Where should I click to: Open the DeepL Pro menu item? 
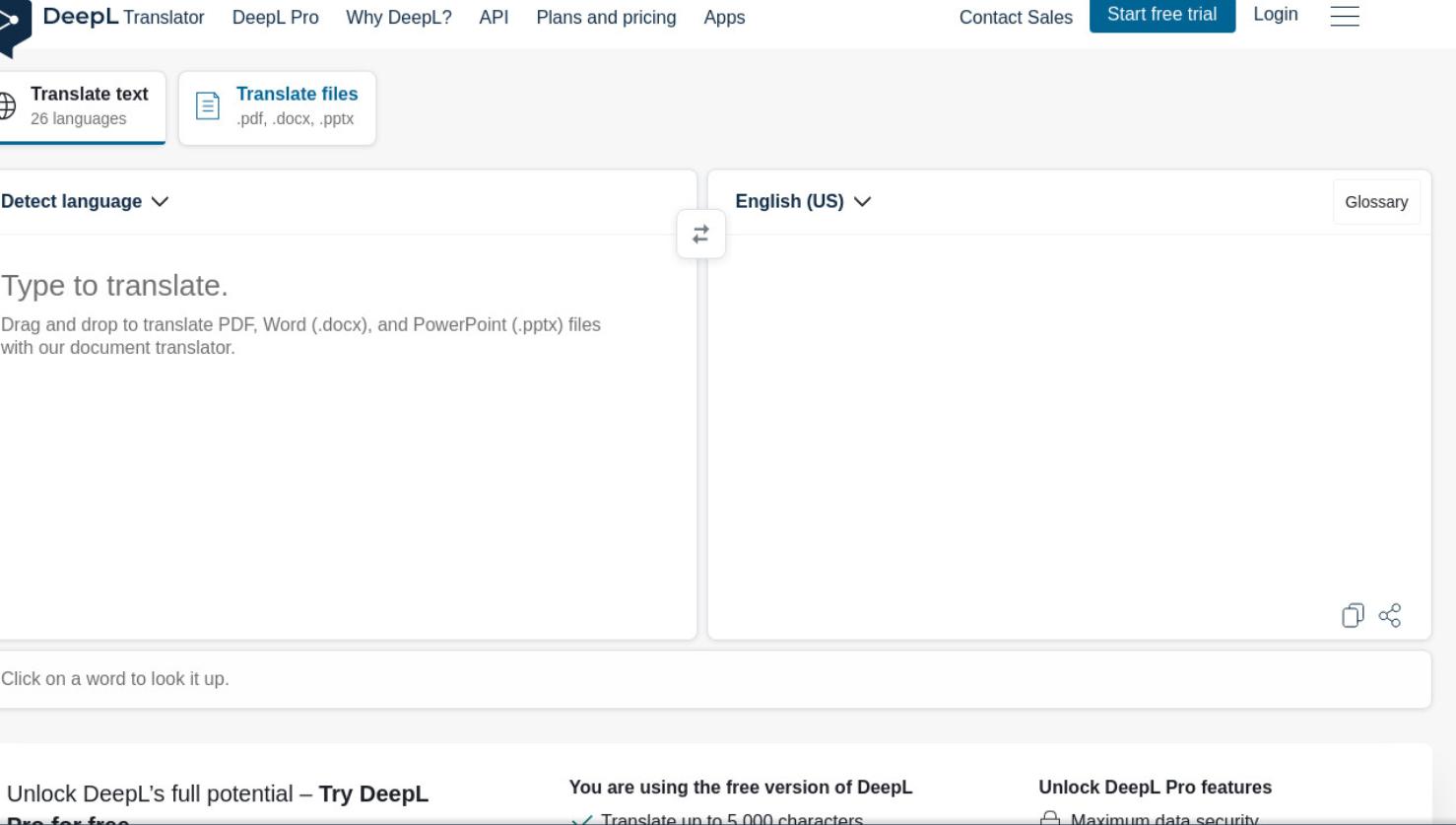tap(276, 18)
